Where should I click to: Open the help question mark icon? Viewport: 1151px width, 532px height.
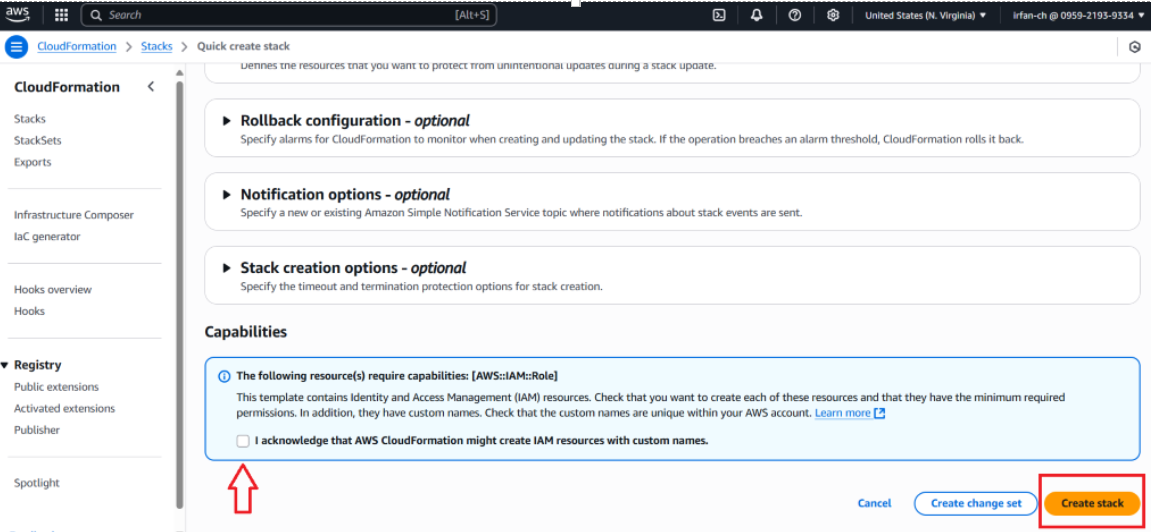794,15
